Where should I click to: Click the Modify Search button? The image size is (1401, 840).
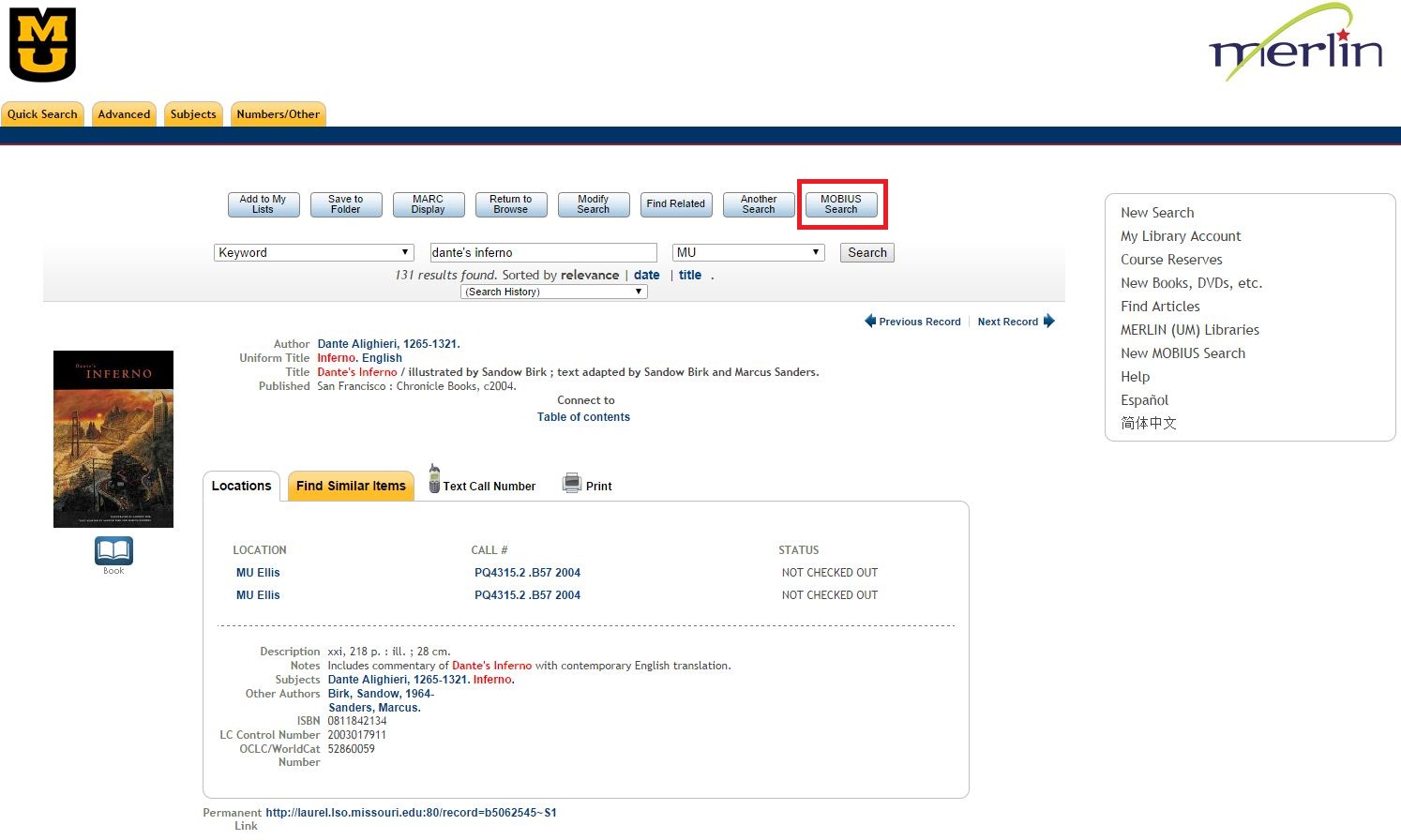click(594, 204)
